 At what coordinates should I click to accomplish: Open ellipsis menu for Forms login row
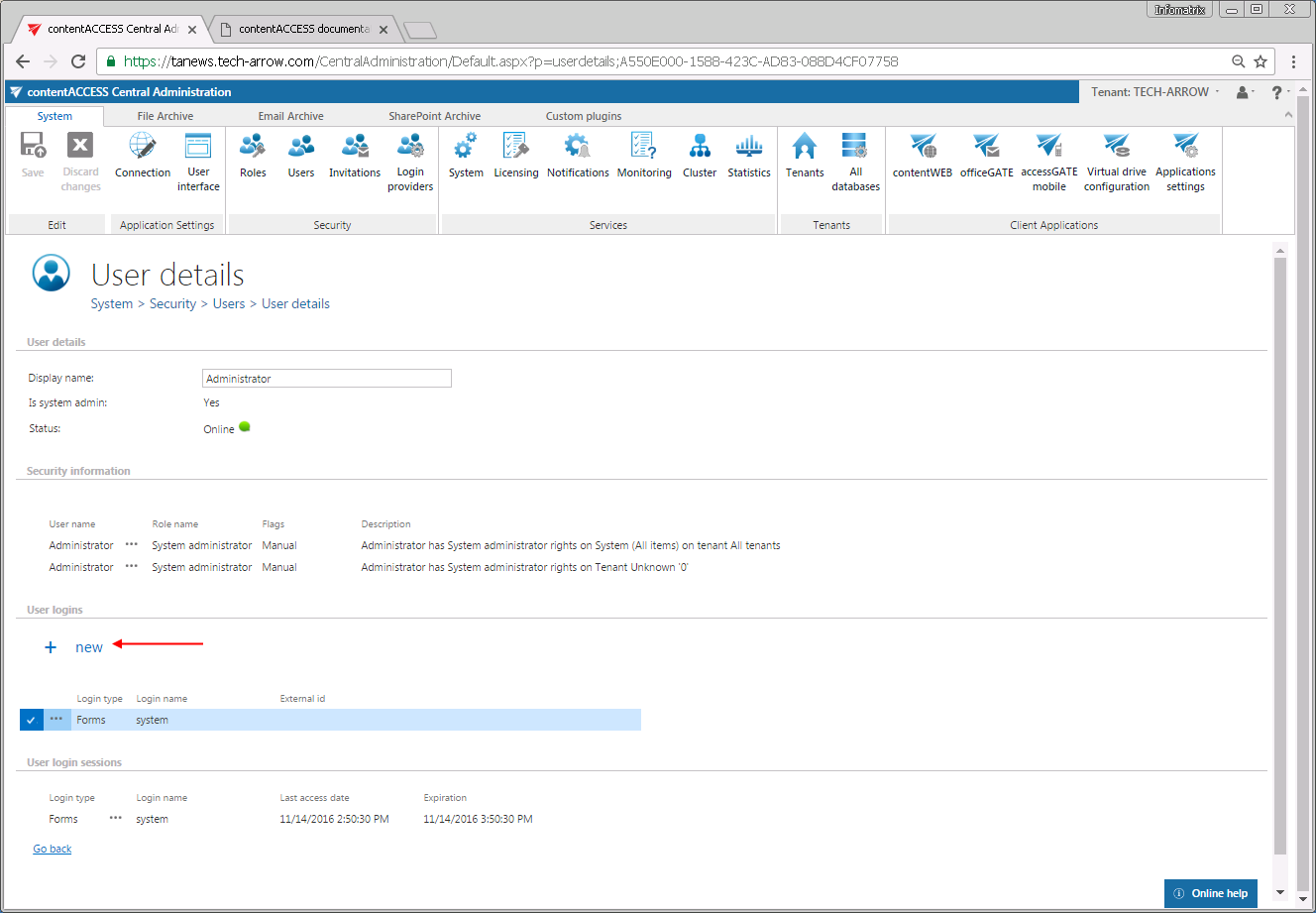tap(56, 720)
